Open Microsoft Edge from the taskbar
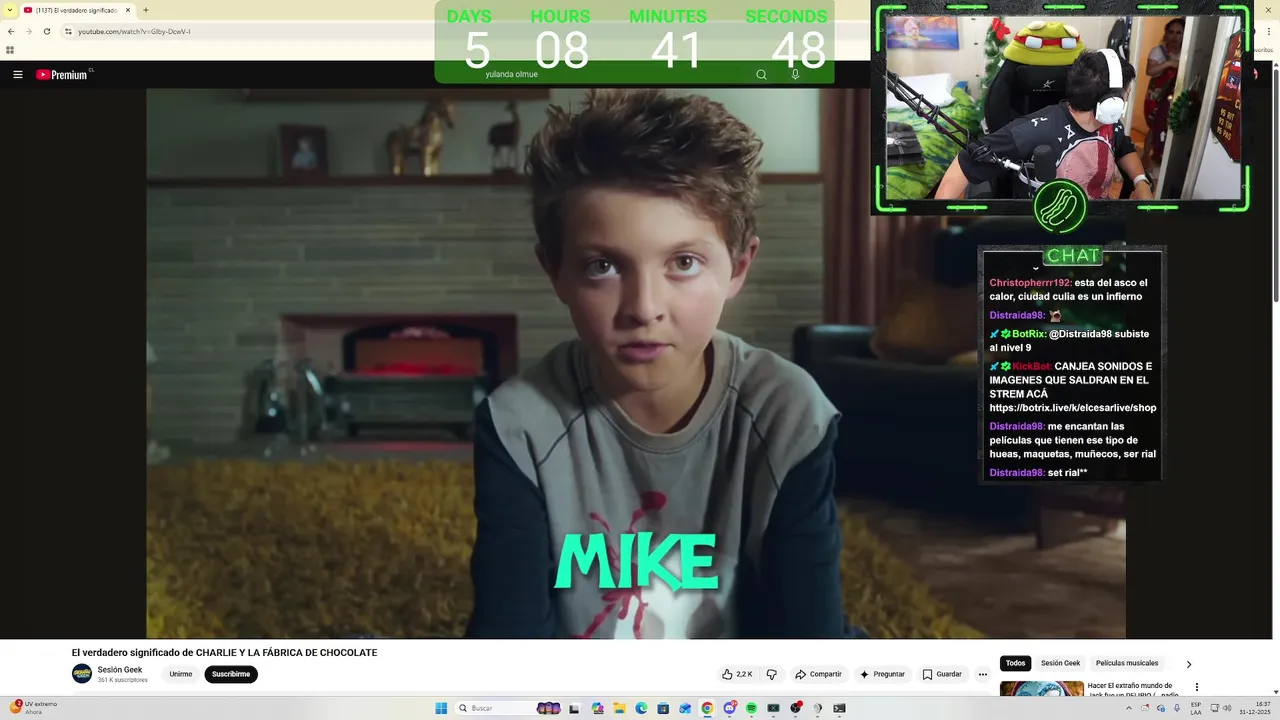 (x=641, y=708)
